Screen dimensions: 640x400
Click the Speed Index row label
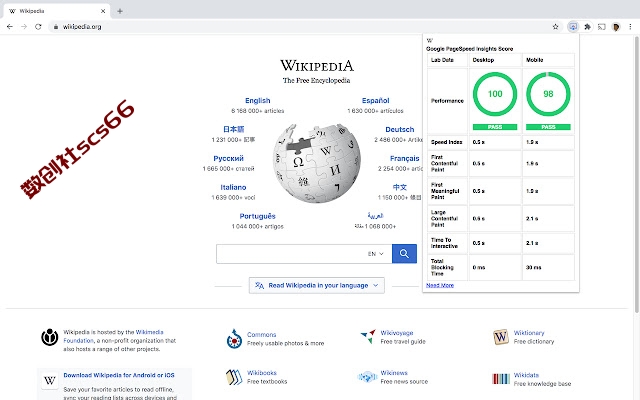click(447, 142)
